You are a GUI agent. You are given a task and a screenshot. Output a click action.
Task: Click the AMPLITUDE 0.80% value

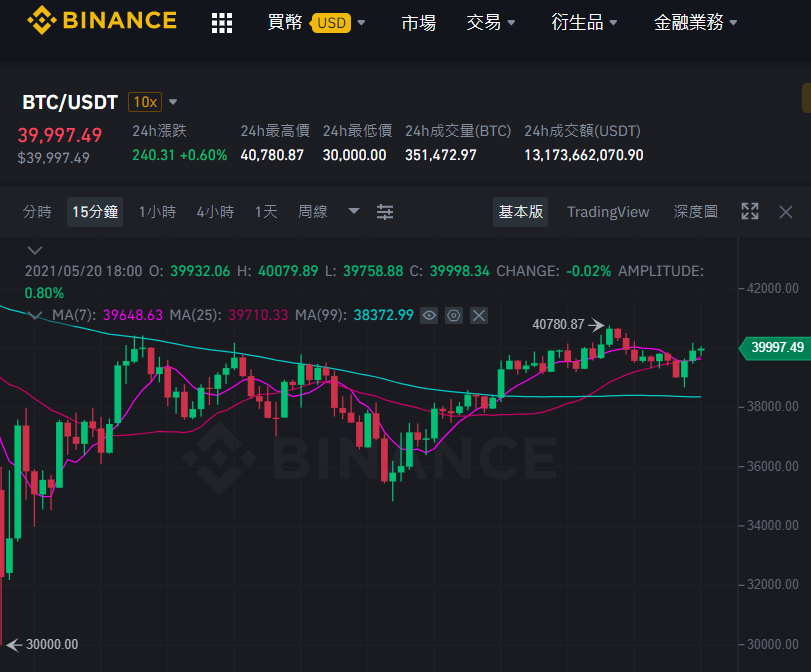tap(44, 293)
